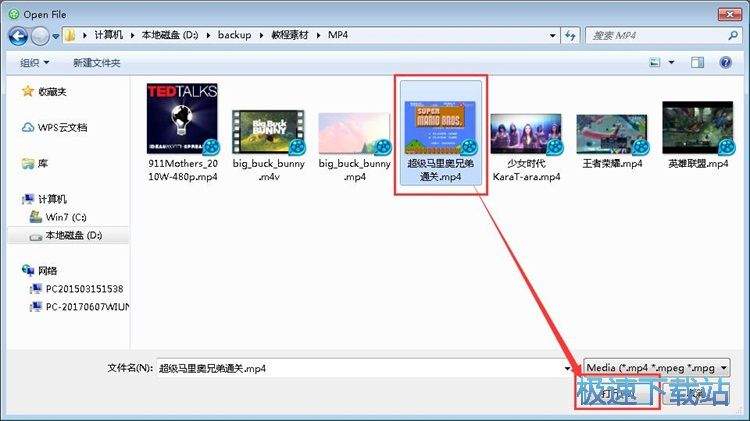Click the Back navigation arrow
750x421 pixels.
pyautogui.click(x=18, y=36)
